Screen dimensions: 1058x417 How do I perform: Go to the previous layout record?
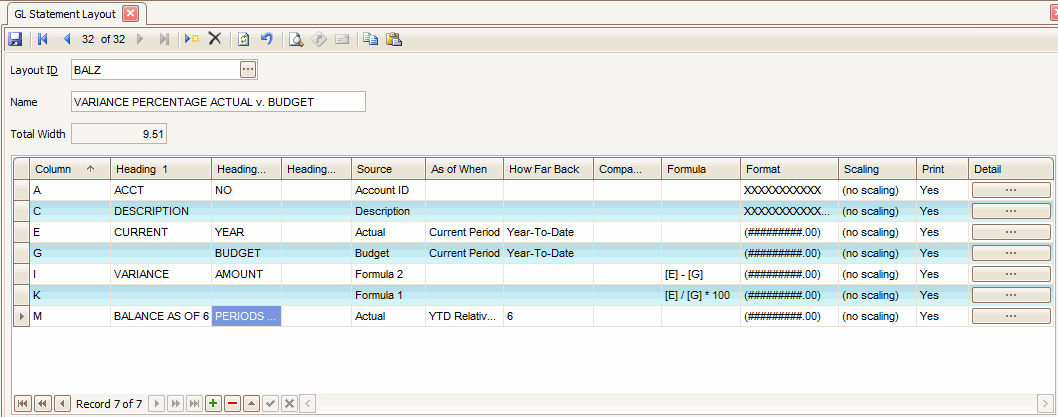pyautogui.click(x=66, y=40)
